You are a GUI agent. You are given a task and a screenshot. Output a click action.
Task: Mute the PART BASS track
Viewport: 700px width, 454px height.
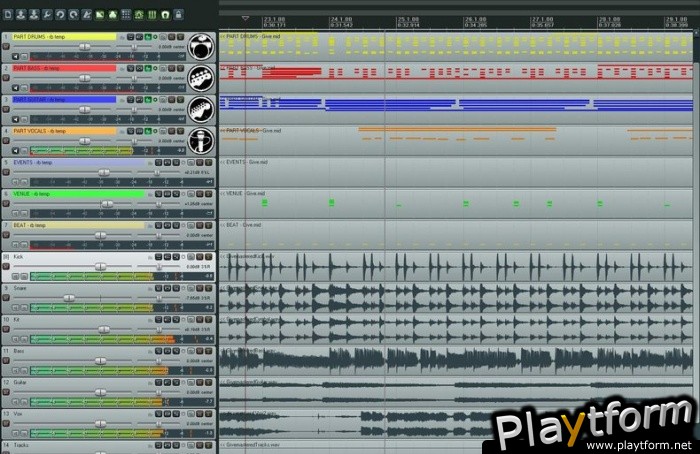171,68
